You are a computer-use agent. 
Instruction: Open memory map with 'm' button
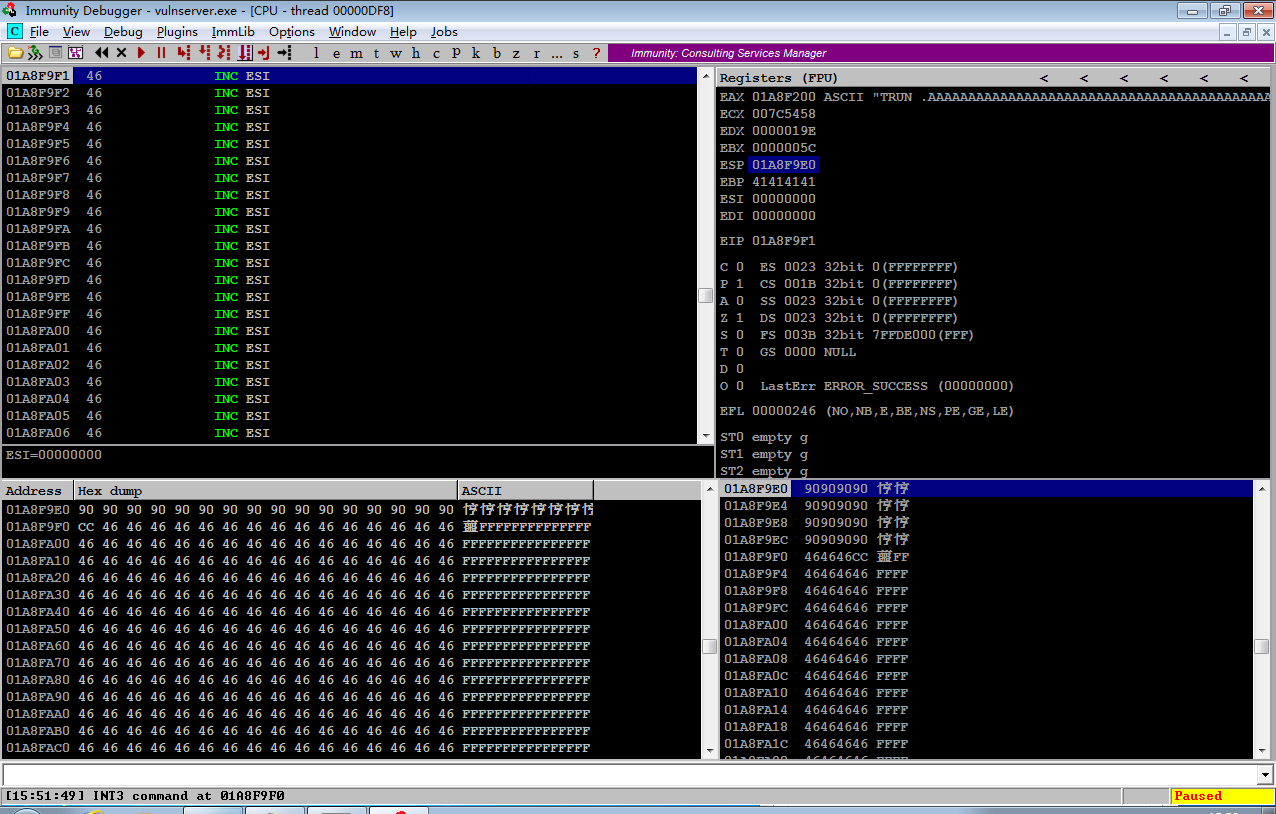coord(356,53)
